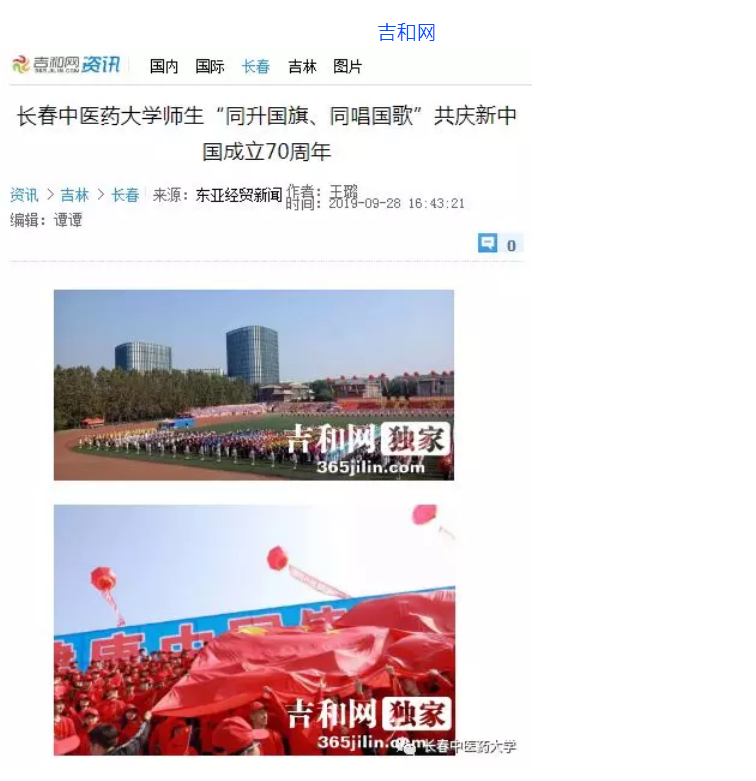Click the second breadcrumb chevron arrow

tap(100, 195)
